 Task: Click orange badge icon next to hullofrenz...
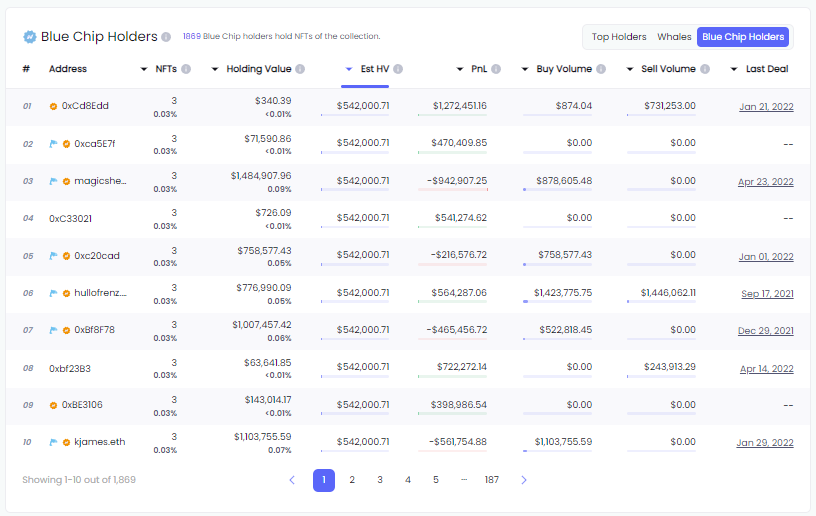point(66,293)
